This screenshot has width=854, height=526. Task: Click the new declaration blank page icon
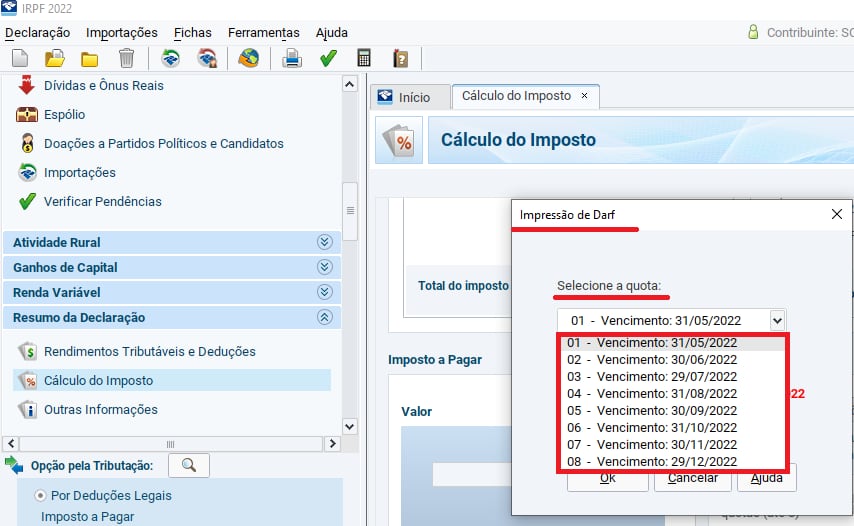click(19, 58)
